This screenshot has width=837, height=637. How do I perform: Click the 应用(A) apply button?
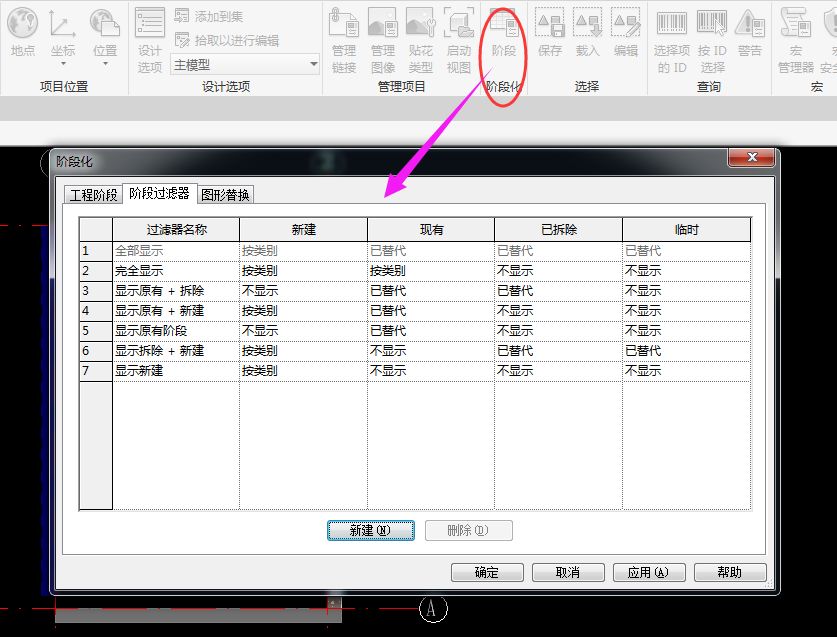[x=649, y=572]
